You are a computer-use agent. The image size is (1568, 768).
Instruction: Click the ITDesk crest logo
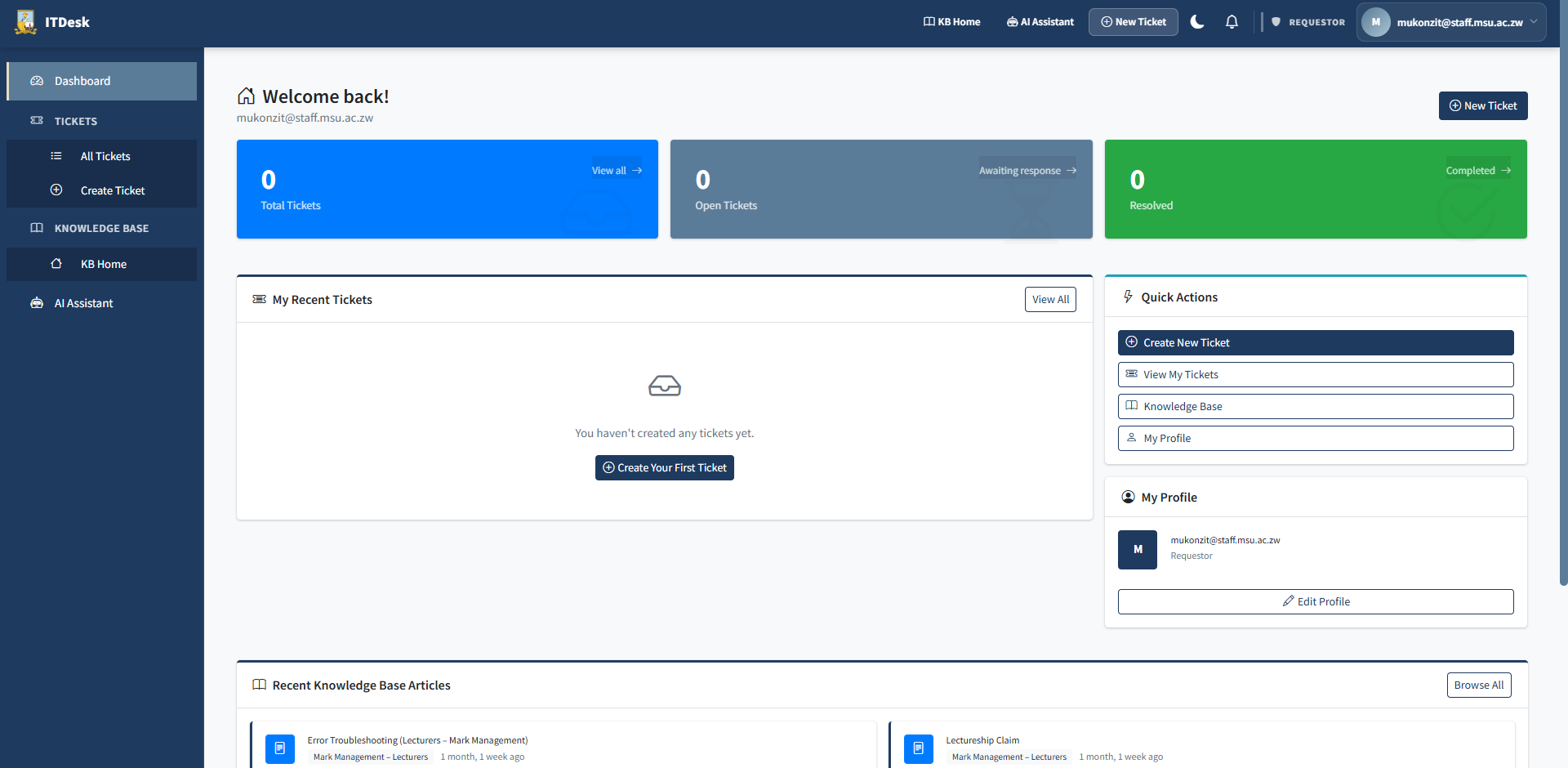(x=25, y=22)
